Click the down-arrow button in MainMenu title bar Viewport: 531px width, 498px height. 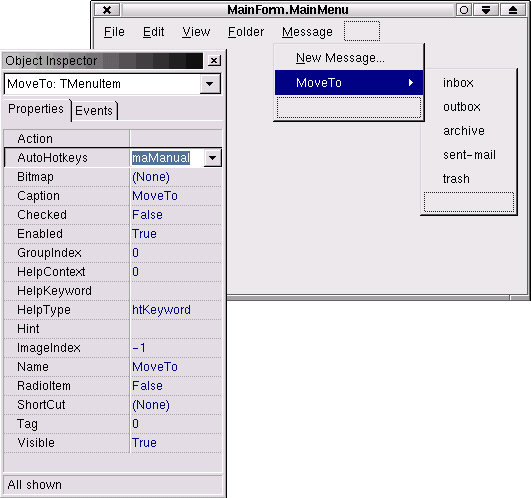tap(486, 10)
